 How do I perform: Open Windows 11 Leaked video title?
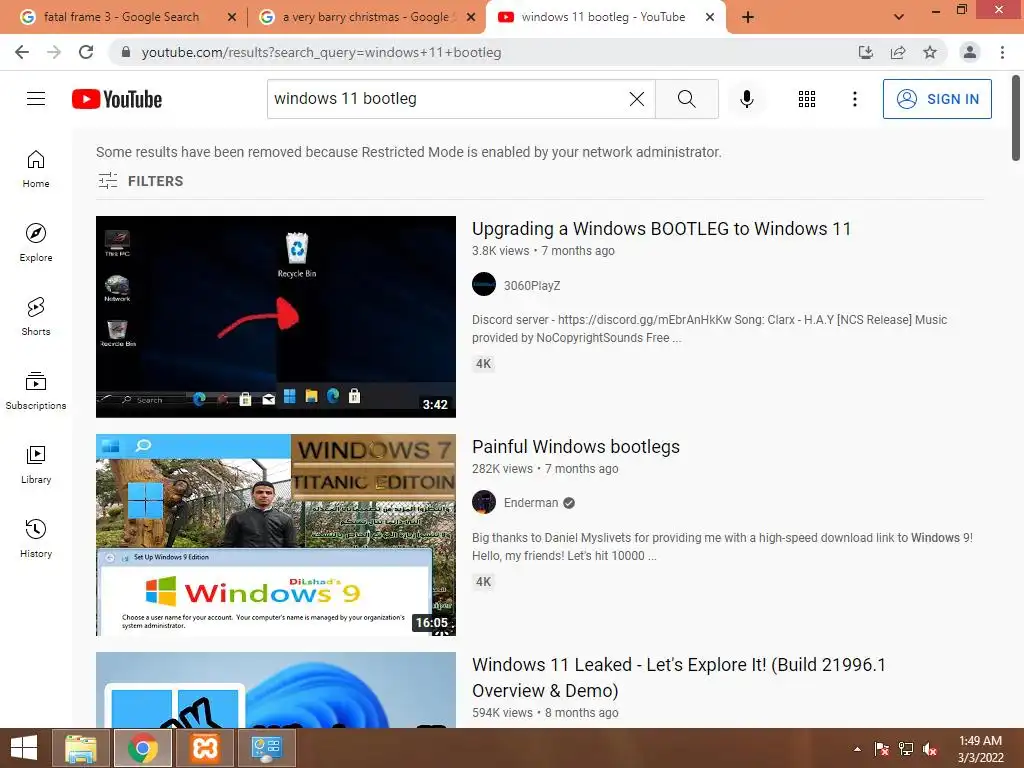(x=679, y=677)
